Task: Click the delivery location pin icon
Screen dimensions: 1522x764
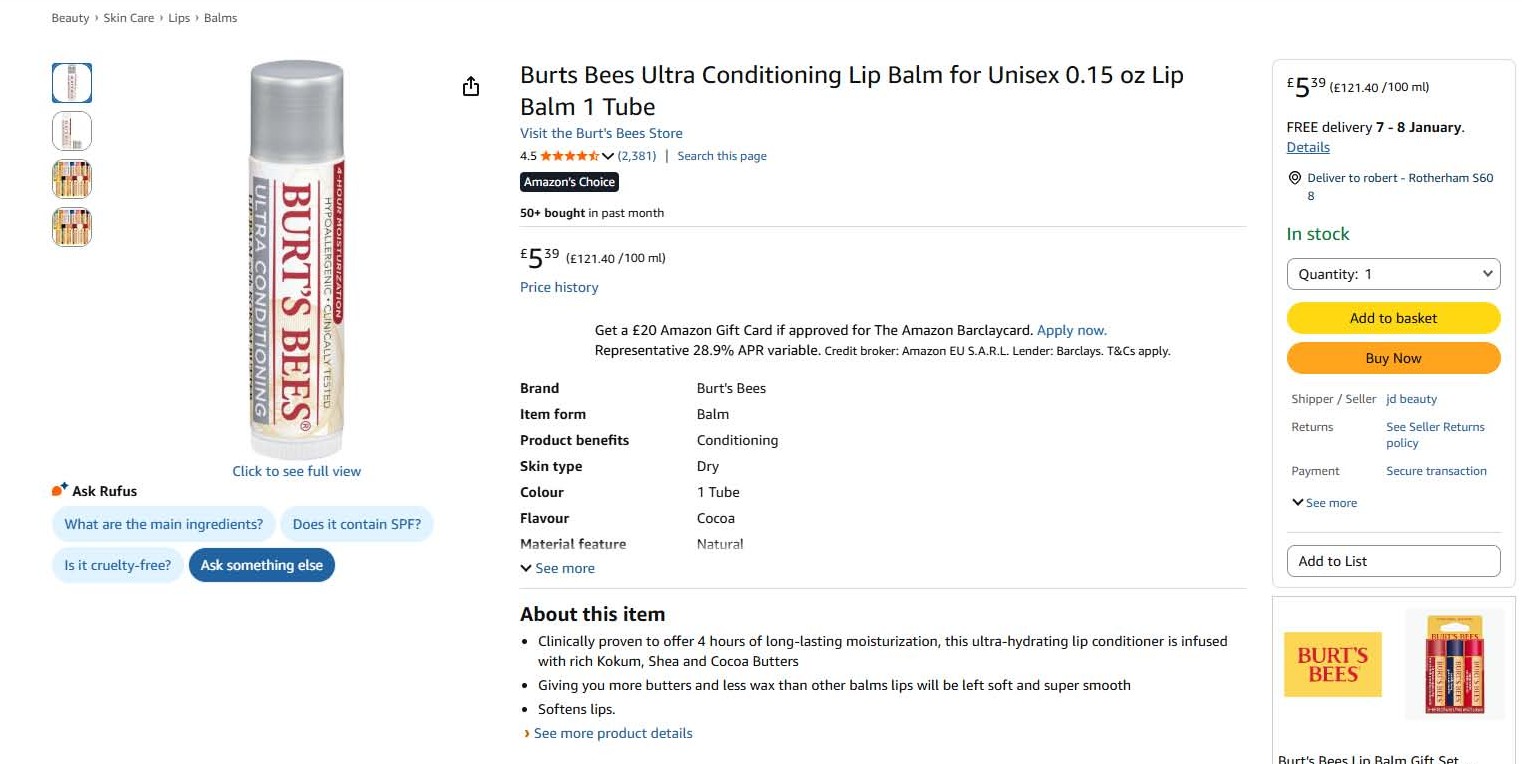Action: click(1296, 178)
